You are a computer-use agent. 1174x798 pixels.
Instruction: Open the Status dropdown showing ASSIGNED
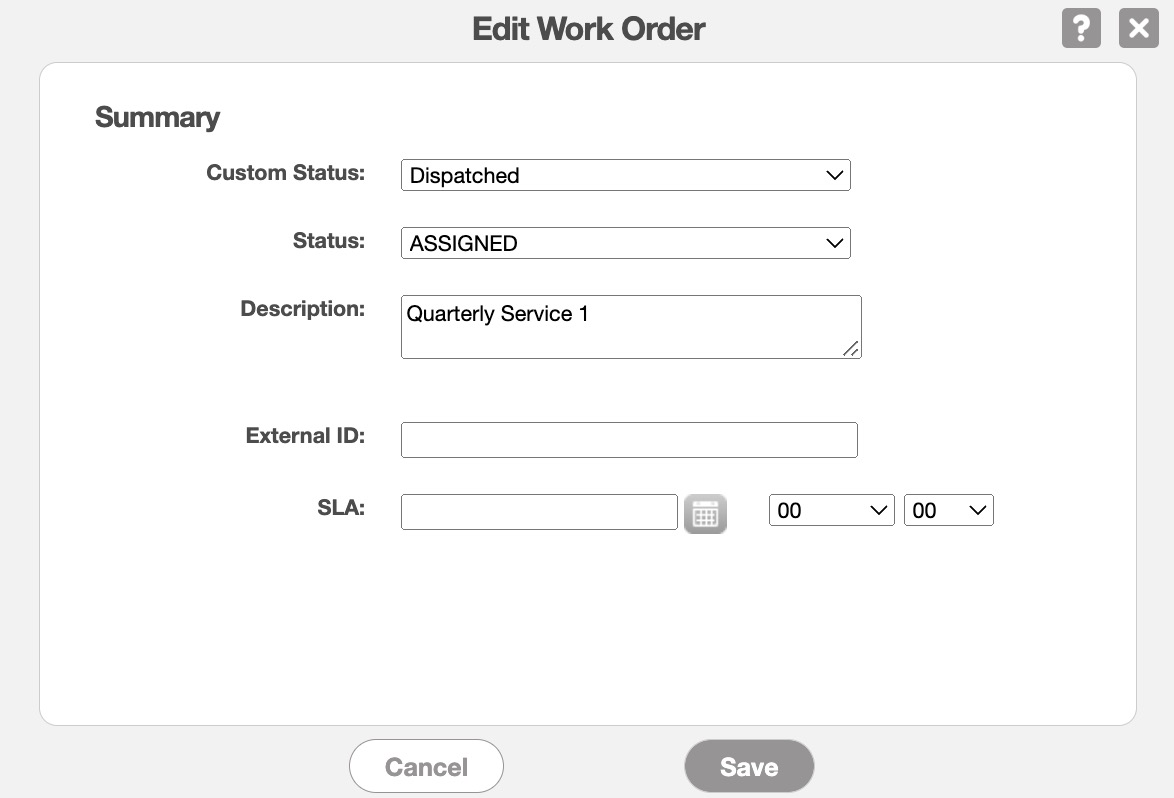tap(625, 243)
